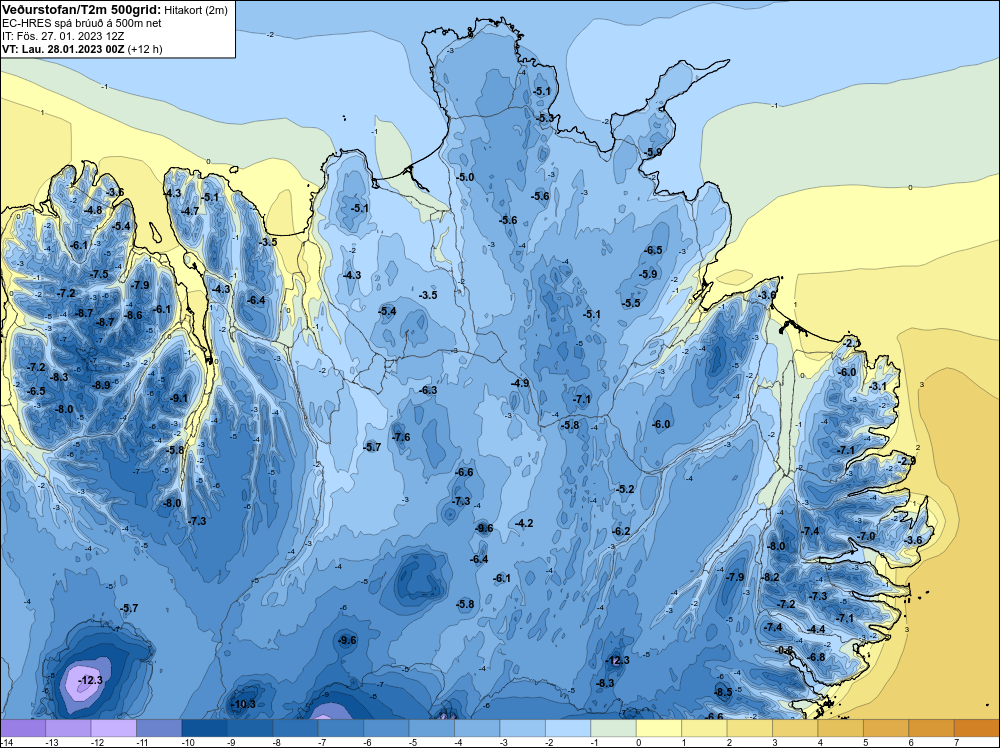The height and width of the screenshot is (748, 1000).
Task: Click the -8.5 temperature label
Action: [x=723, y=692]
